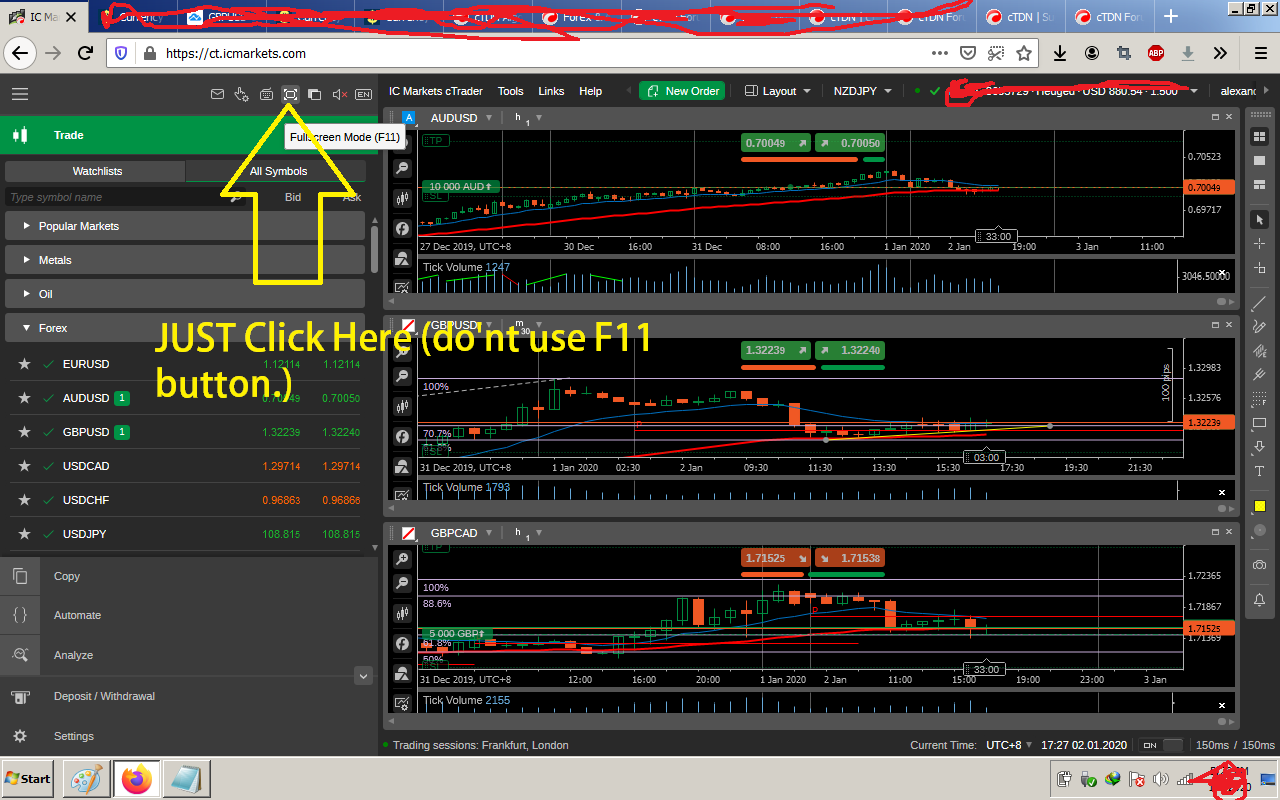
Task: Click the Fullscreen Mode icon
Action: [x=290, y=94]
